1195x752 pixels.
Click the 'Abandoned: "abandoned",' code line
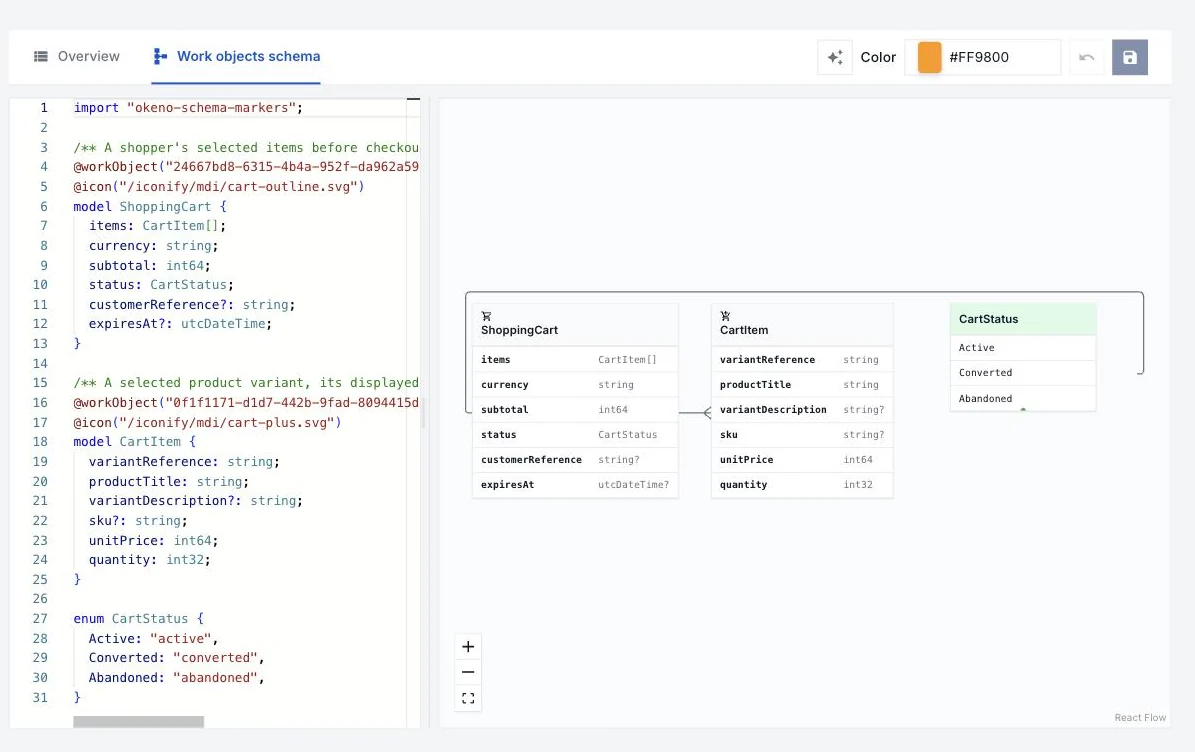pos(176,677)
